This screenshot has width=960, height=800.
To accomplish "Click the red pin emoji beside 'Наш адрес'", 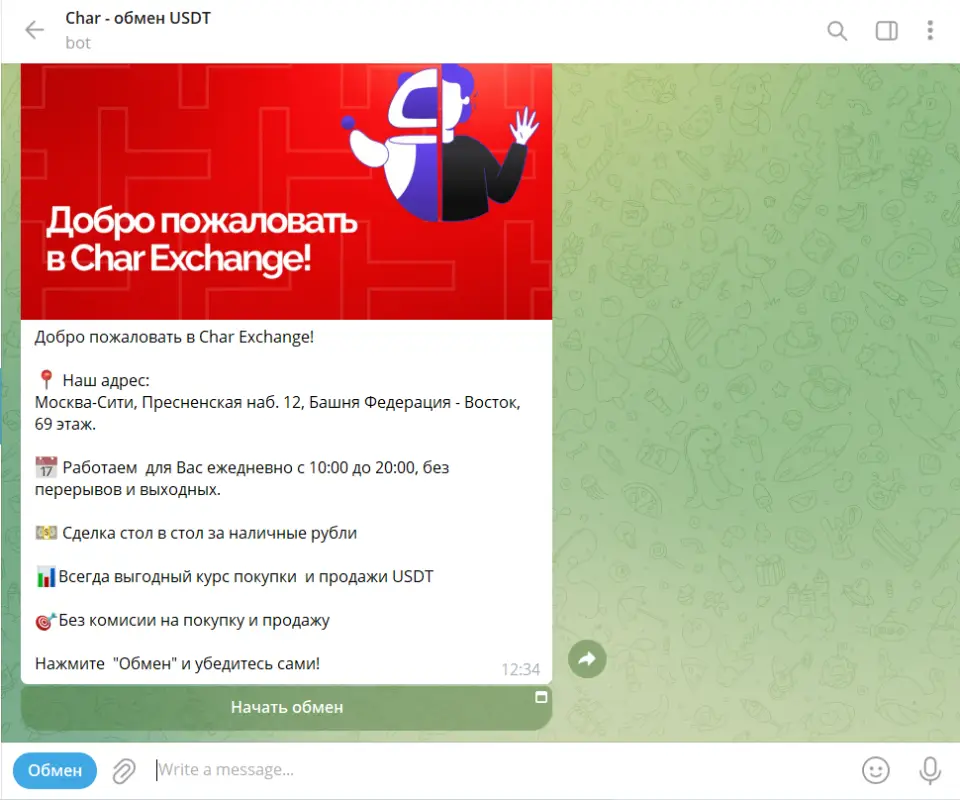I will 46,379.
